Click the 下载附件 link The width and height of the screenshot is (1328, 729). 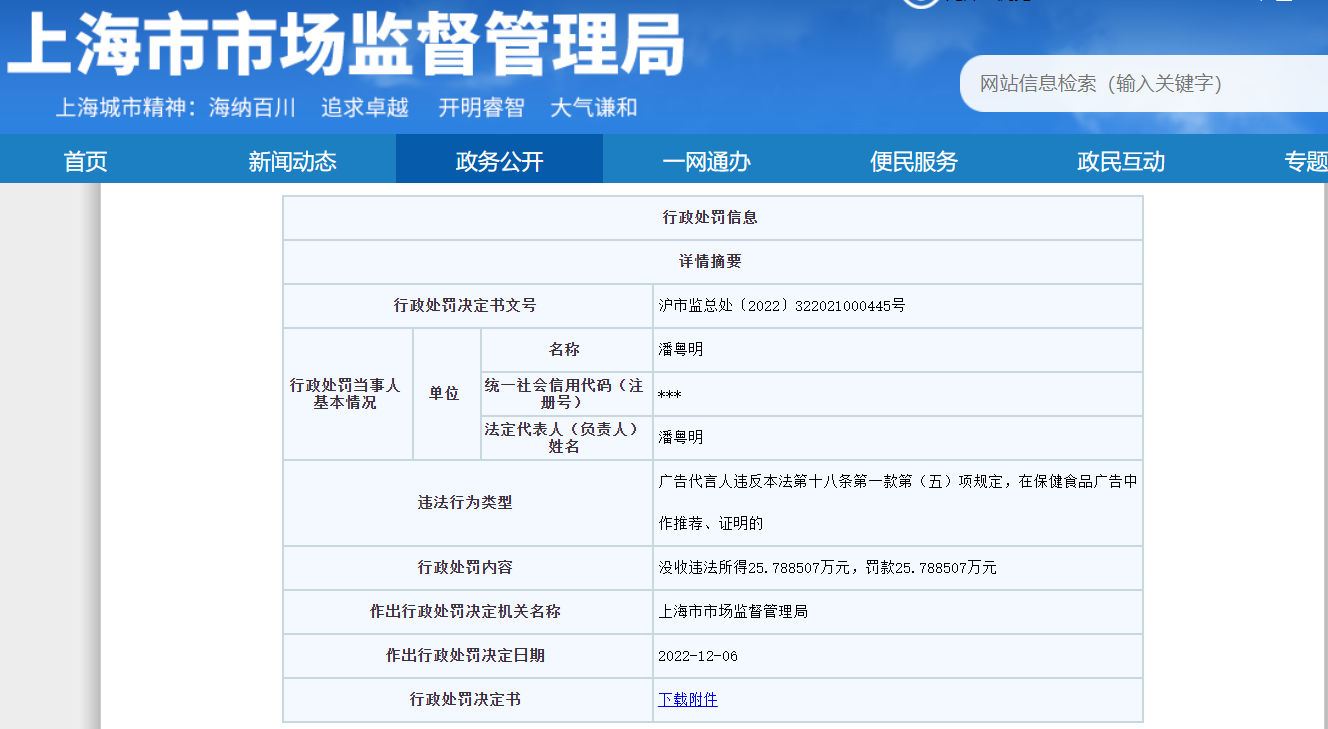pos(688,699)
